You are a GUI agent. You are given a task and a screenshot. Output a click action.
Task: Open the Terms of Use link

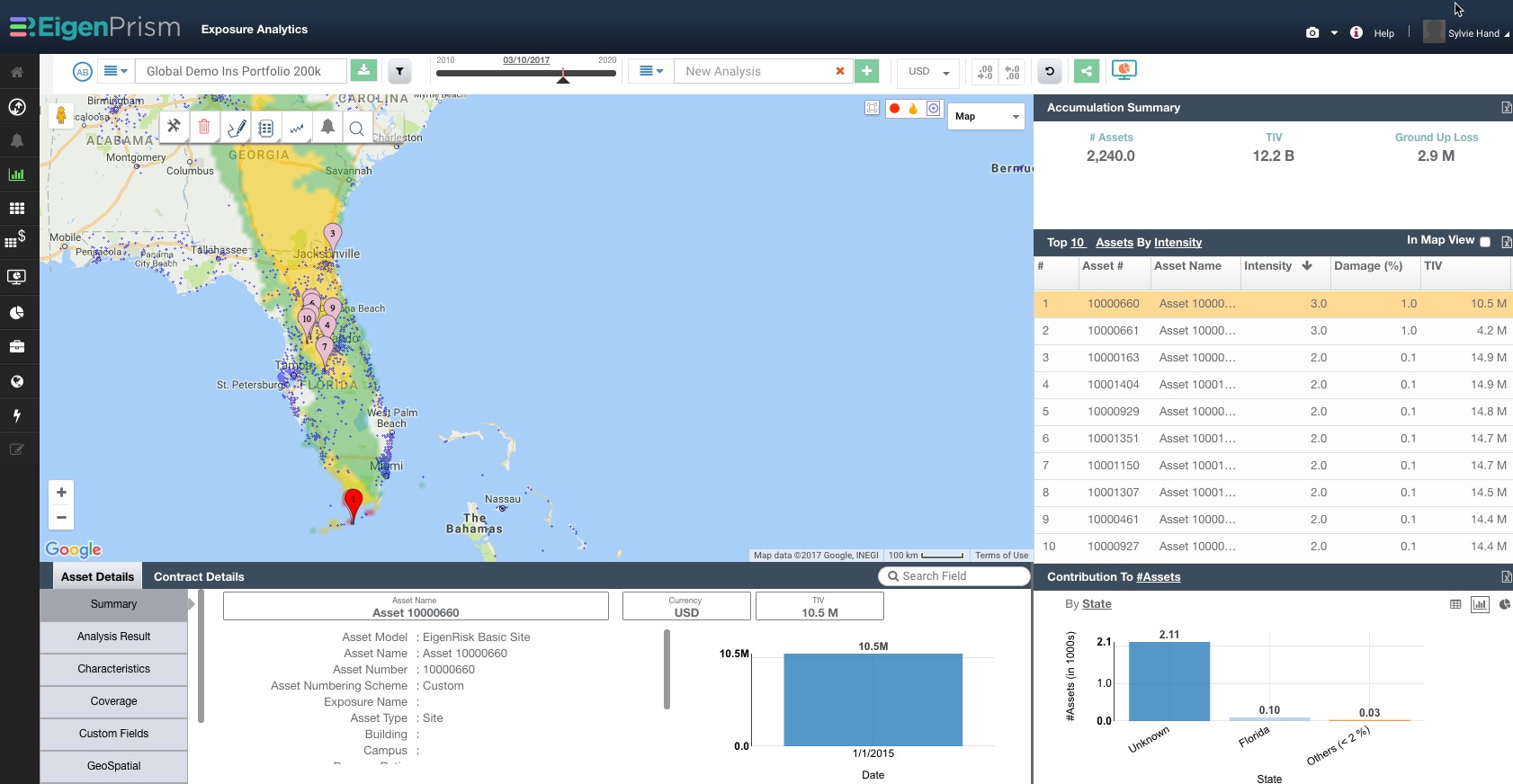[1001, 556]
